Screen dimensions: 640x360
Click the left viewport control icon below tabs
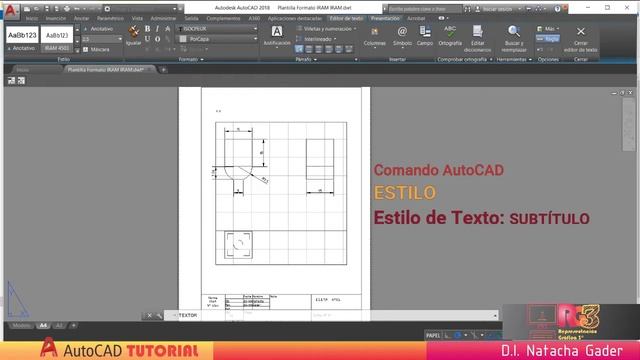tap(11, 81)
